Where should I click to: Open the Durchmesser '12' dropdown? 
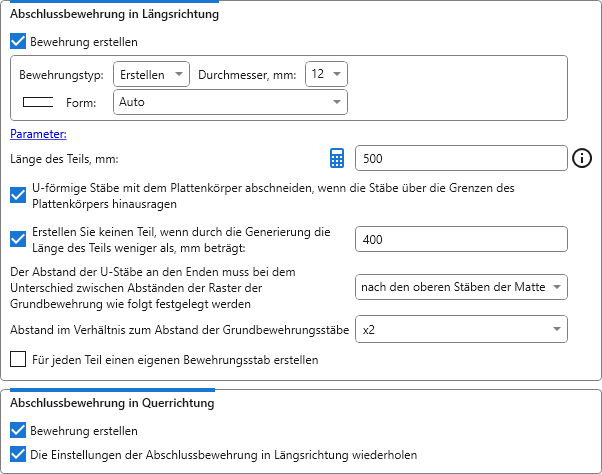click(326, 74)
